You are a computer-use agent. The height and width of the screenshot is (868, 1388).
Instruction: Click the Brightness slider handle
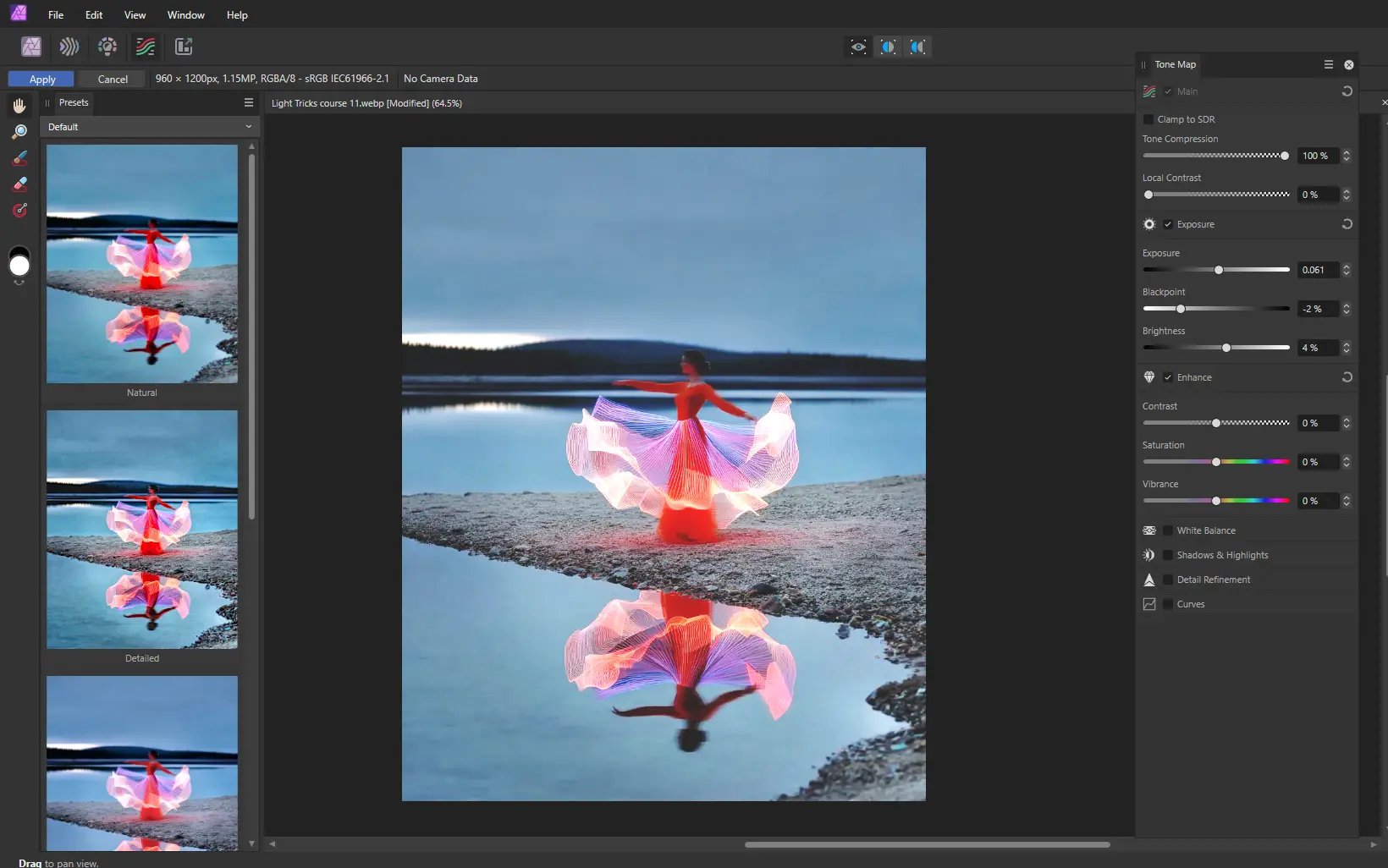[1226, 348]
